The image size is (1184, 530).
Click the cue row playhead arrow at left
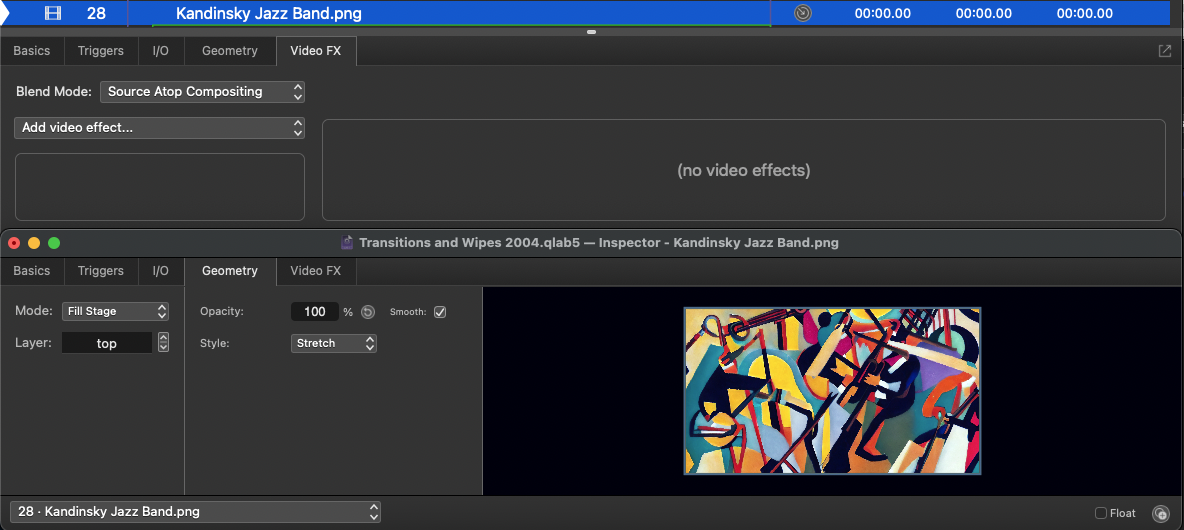click(5, 13)
